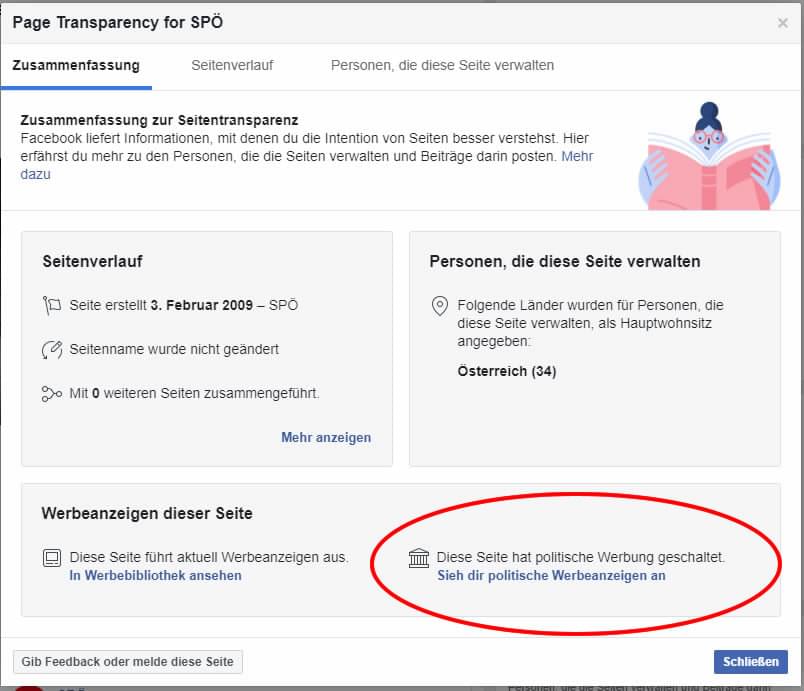
Task: Click the Seitenverlauf card heading
Action: click(92, 261)
